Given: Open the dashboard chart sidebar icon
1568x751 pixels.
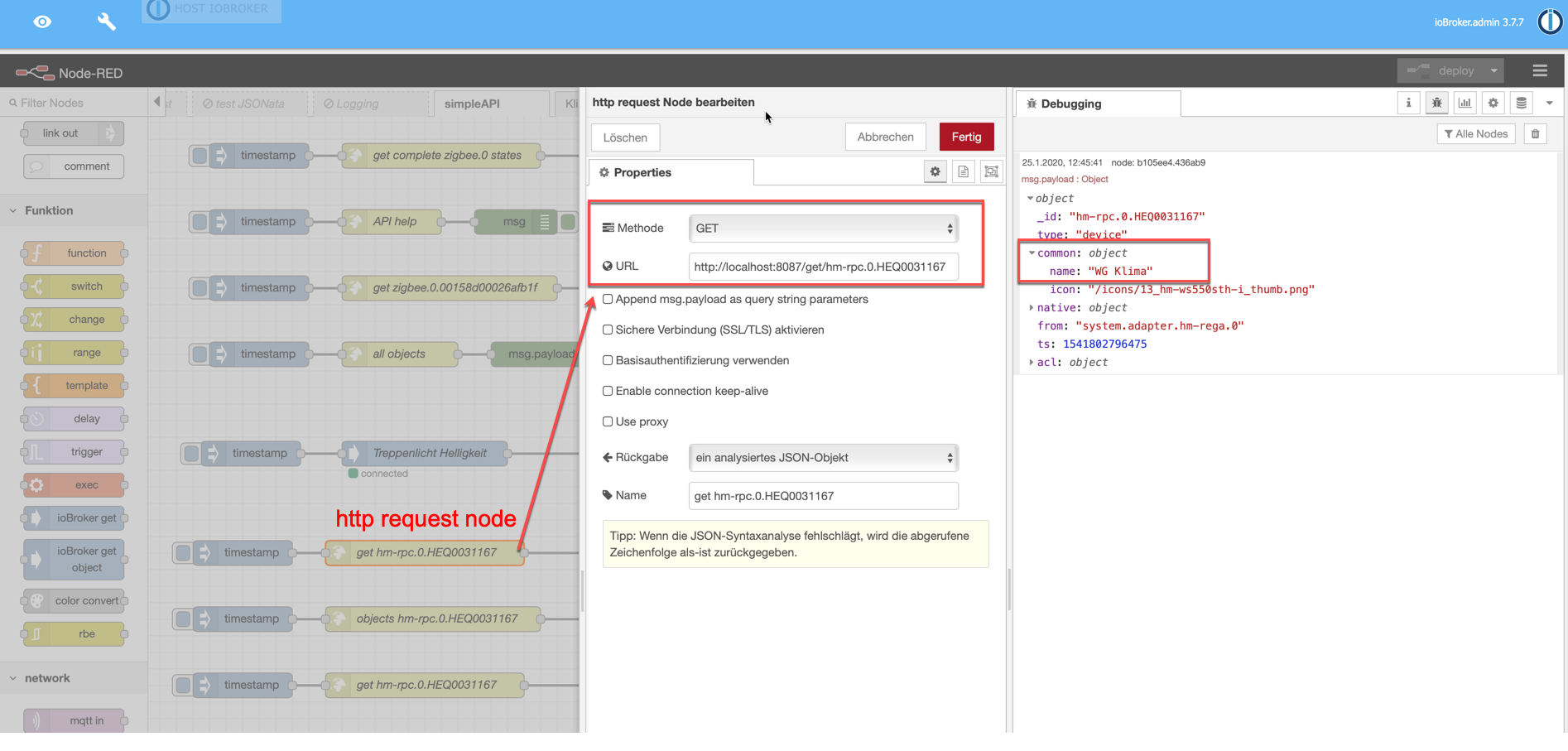Looking at the screenshot, I should (x=1465, y=103).
